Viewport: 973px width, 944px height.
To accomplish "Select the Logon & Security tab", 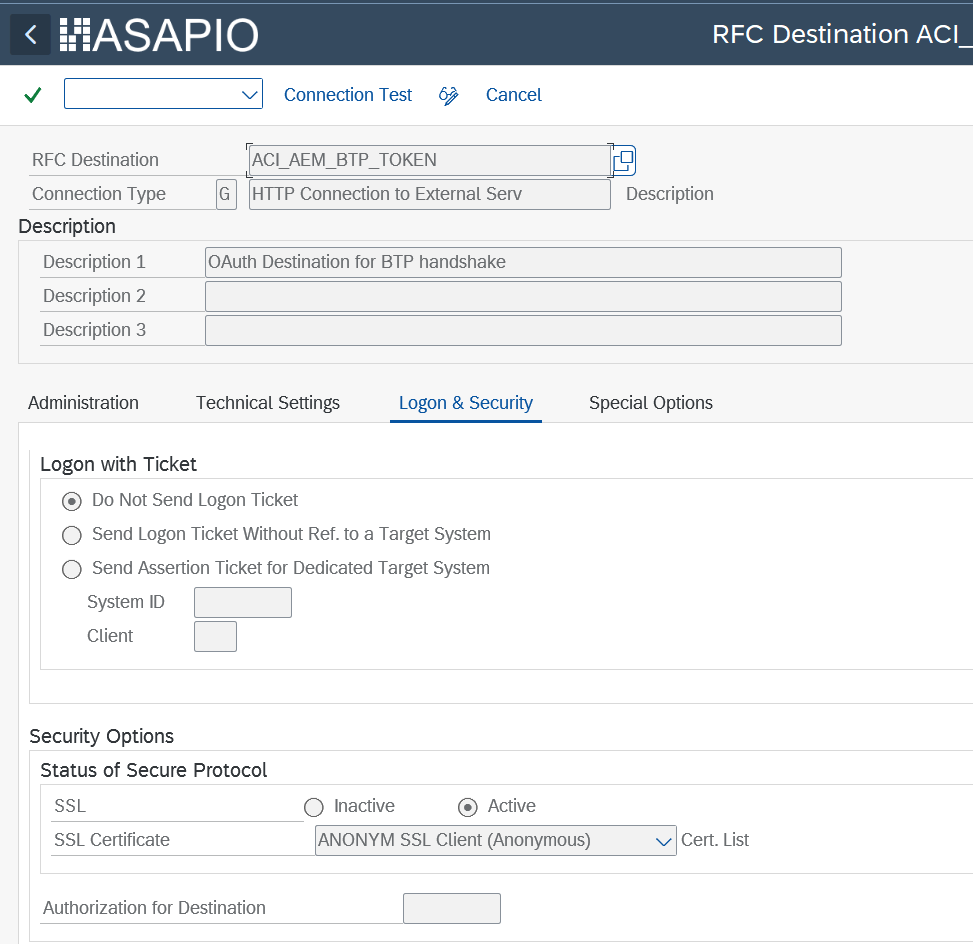I will [x=465, y=403].
